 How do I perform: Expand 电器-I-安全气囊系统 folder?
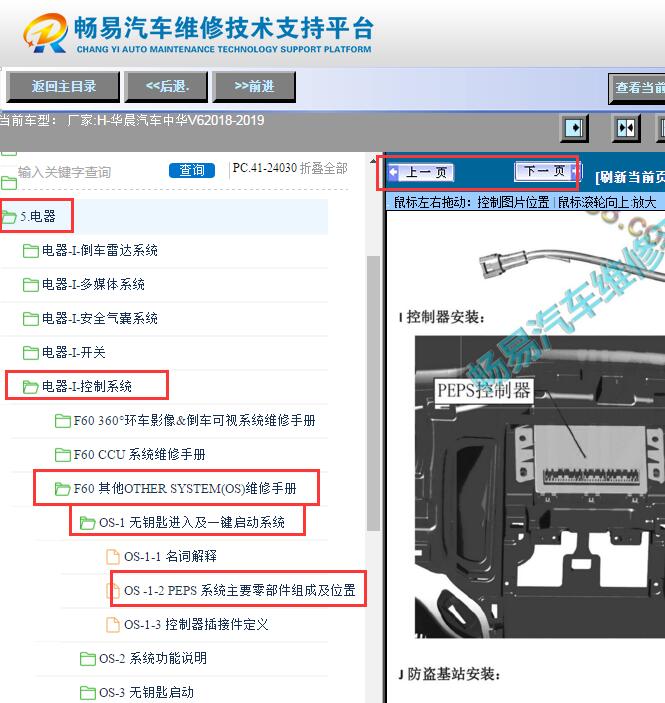(x=100, y=318)
